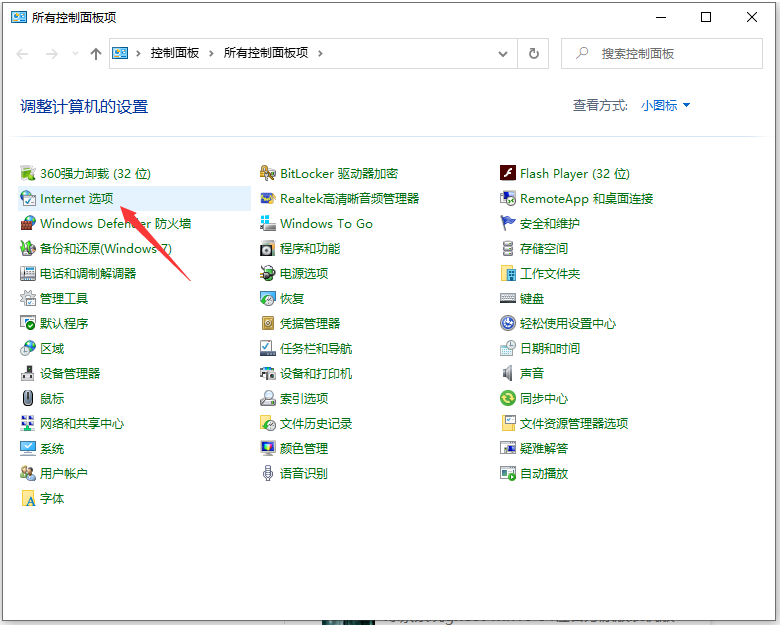Click the Flash Player (32 位) icon
The image size is (780, 625).
click(508, 174)
